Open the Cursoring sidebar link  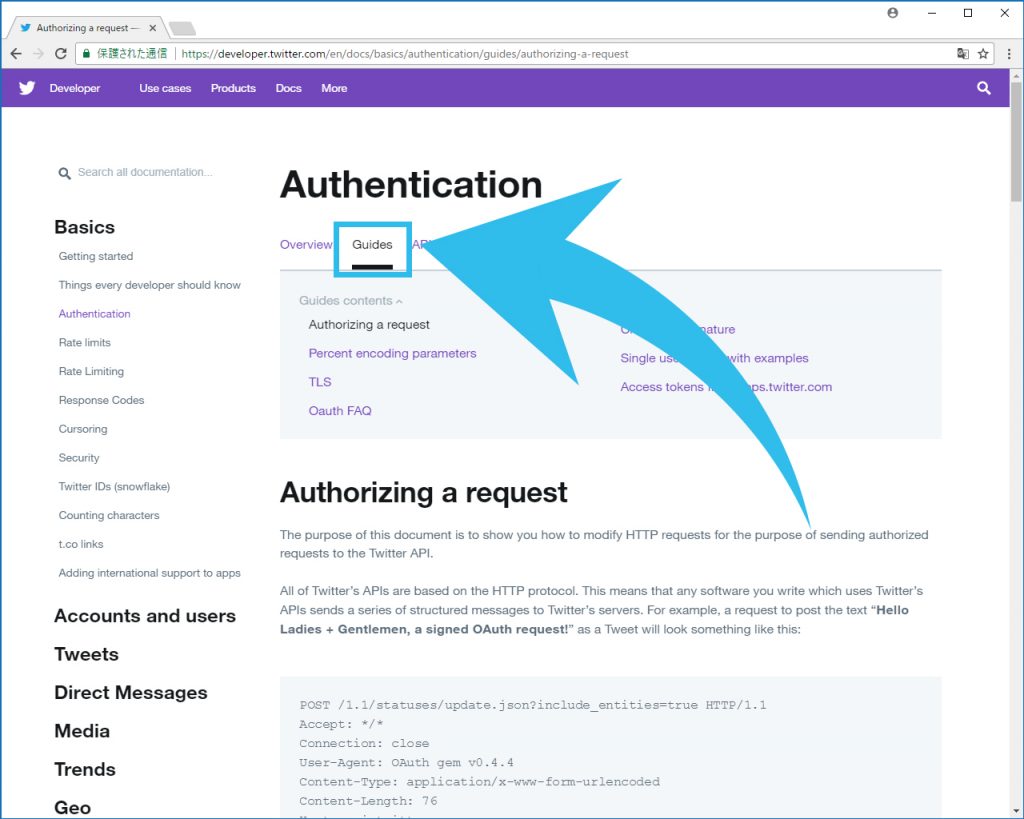click(83, 428)
